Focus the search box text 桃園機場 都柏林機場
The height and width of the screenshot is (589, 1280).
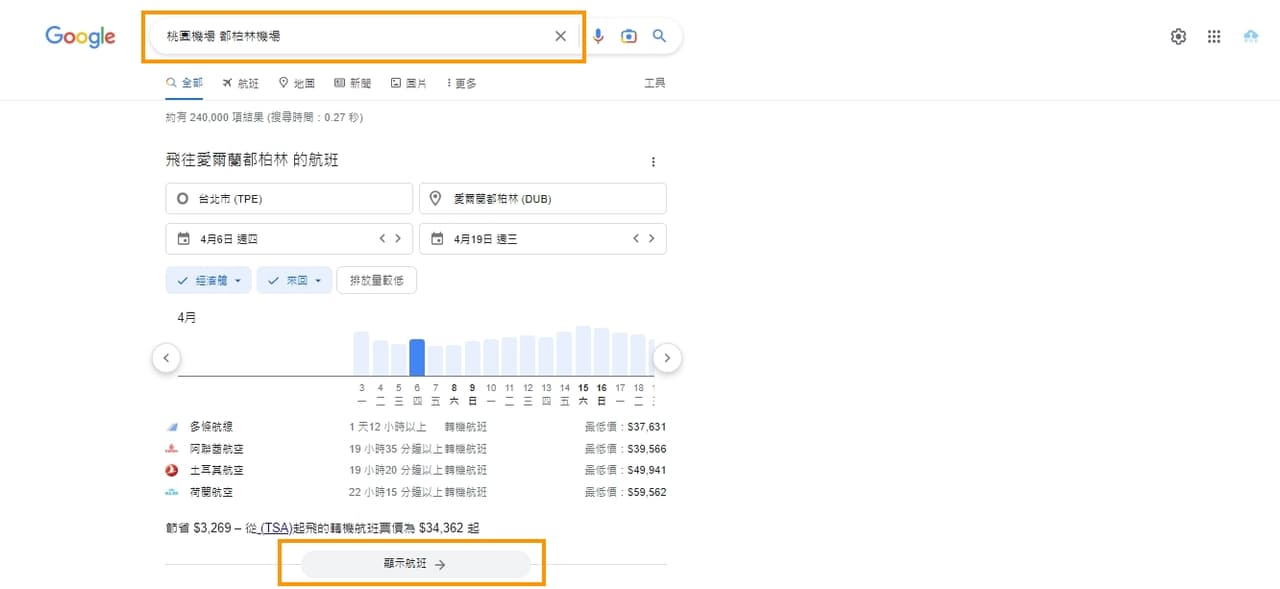(223, 36)
